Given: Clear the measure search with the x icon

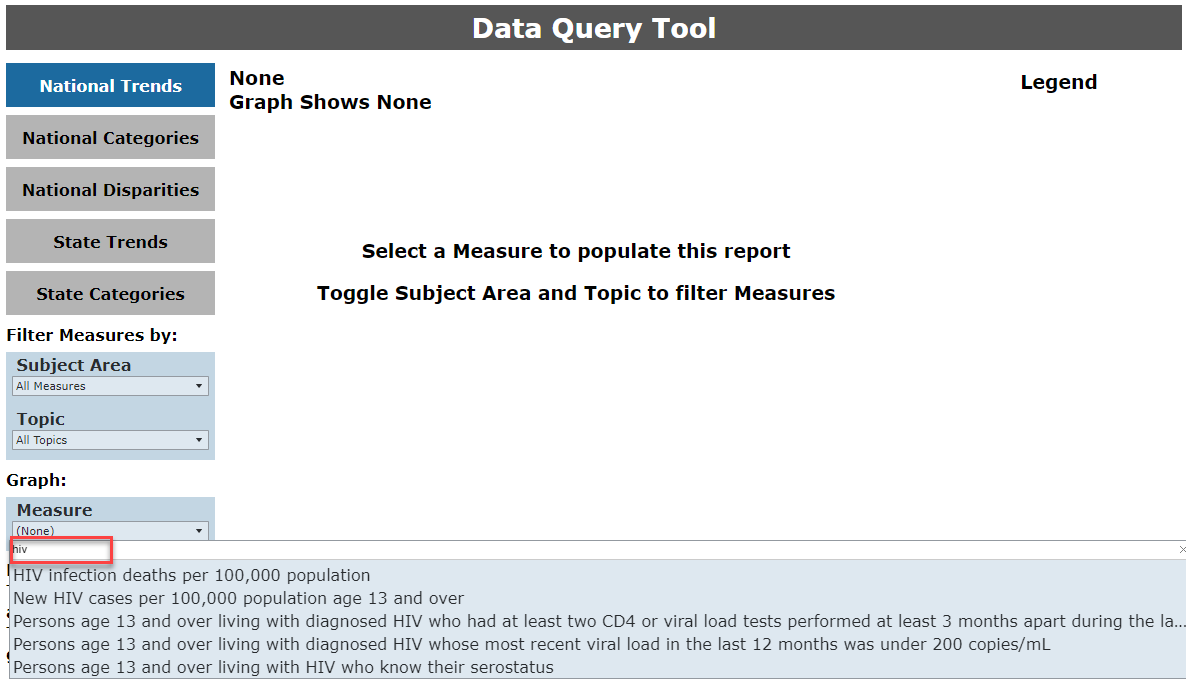Looking at the screenshot, I should [1181, 550].
